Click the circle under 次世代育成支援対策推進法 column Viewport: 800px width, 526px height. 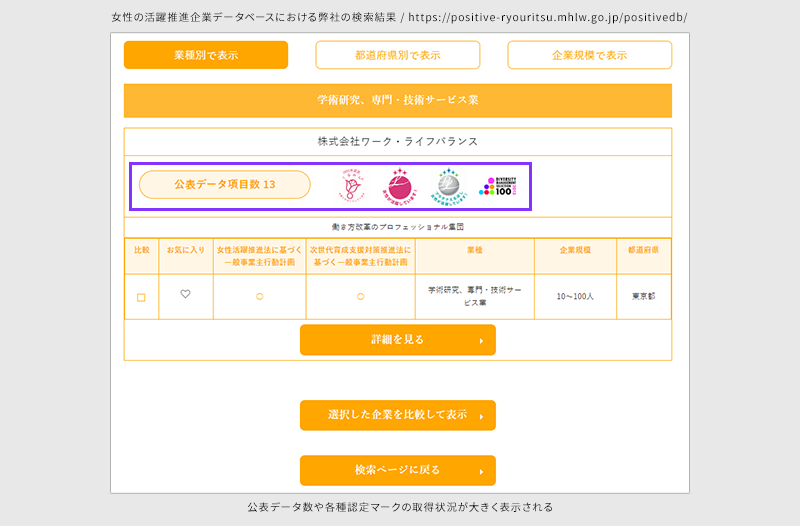point(360,296)
